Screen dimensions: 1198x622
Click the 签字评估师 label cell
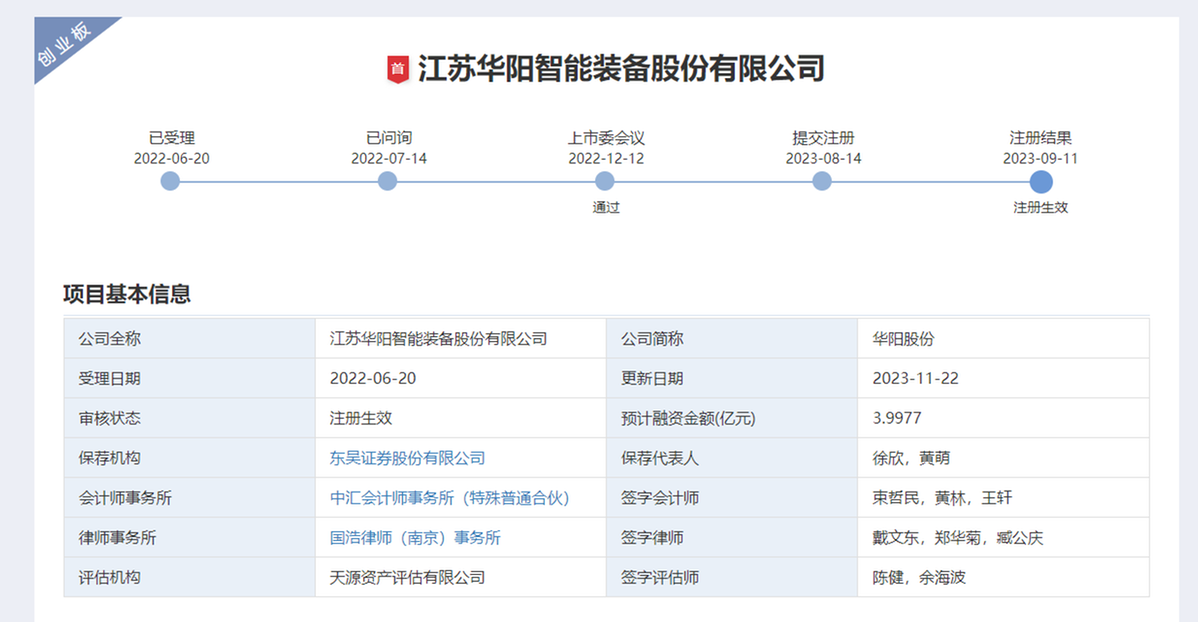point(732,577)
